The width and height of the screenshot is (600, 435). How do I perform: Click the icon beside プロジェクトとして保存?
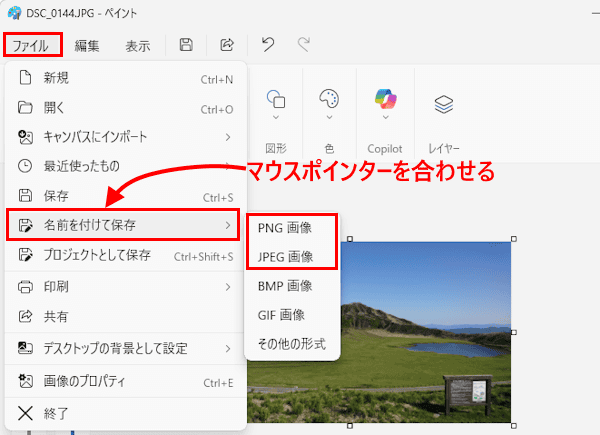(x=26, y=255)
